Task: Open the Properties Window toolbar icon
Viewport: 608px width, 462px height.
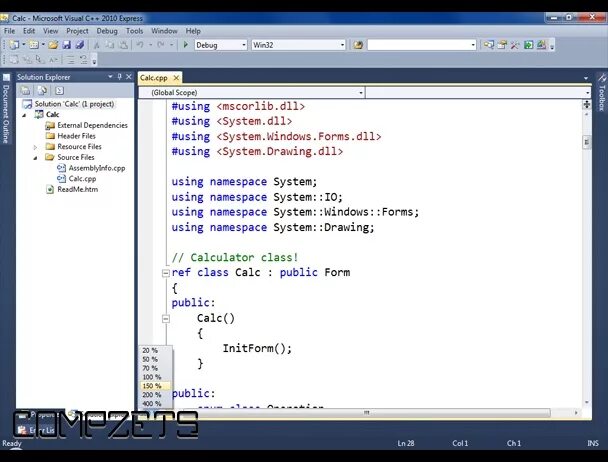Action: (502, 45)
